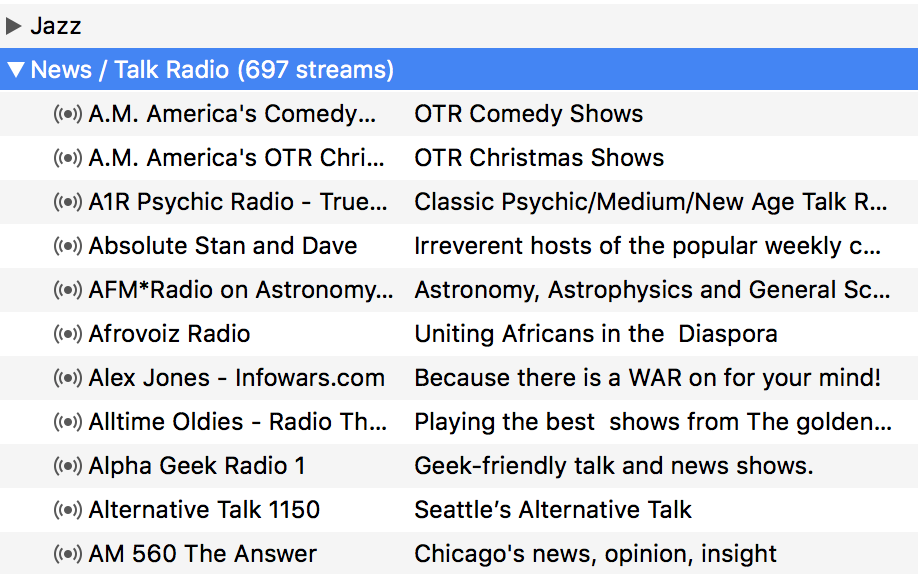Image resolution: width=918 pixels, height=574 pixels.
Task: Click stream icon beside Absolute Stan and Dave
Action: 68,245
